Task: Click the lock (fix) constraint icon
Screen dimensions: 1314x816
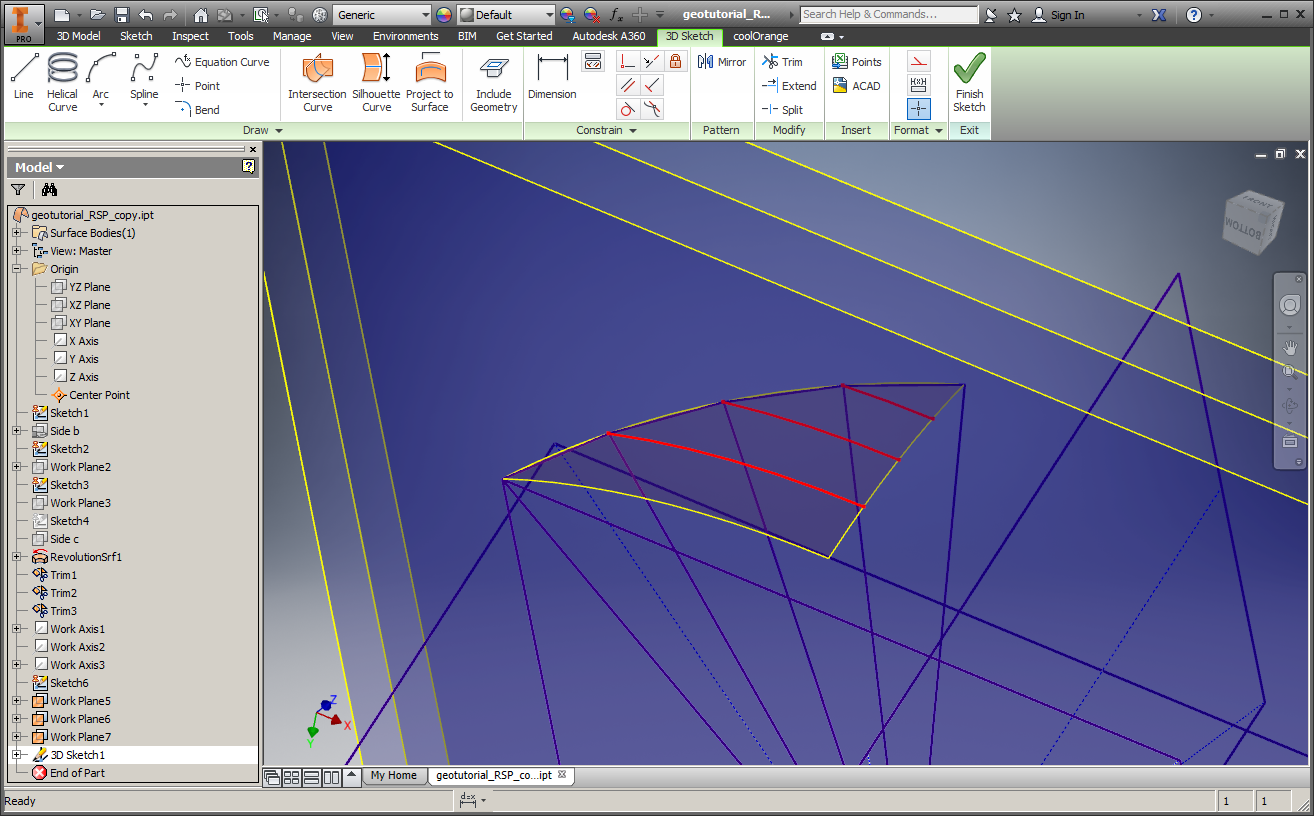Action: point(675,62)
